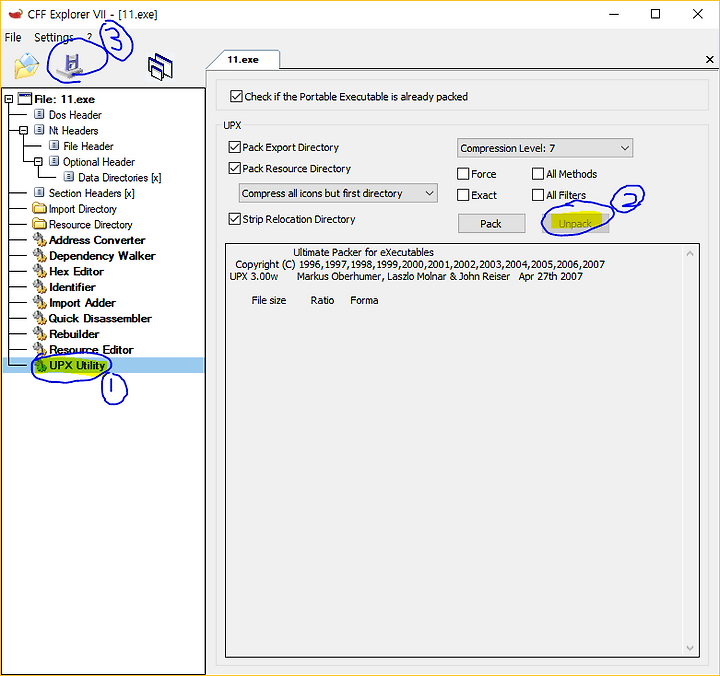
Task: Close the 11.exe tab panel
Action: point(709,59)
